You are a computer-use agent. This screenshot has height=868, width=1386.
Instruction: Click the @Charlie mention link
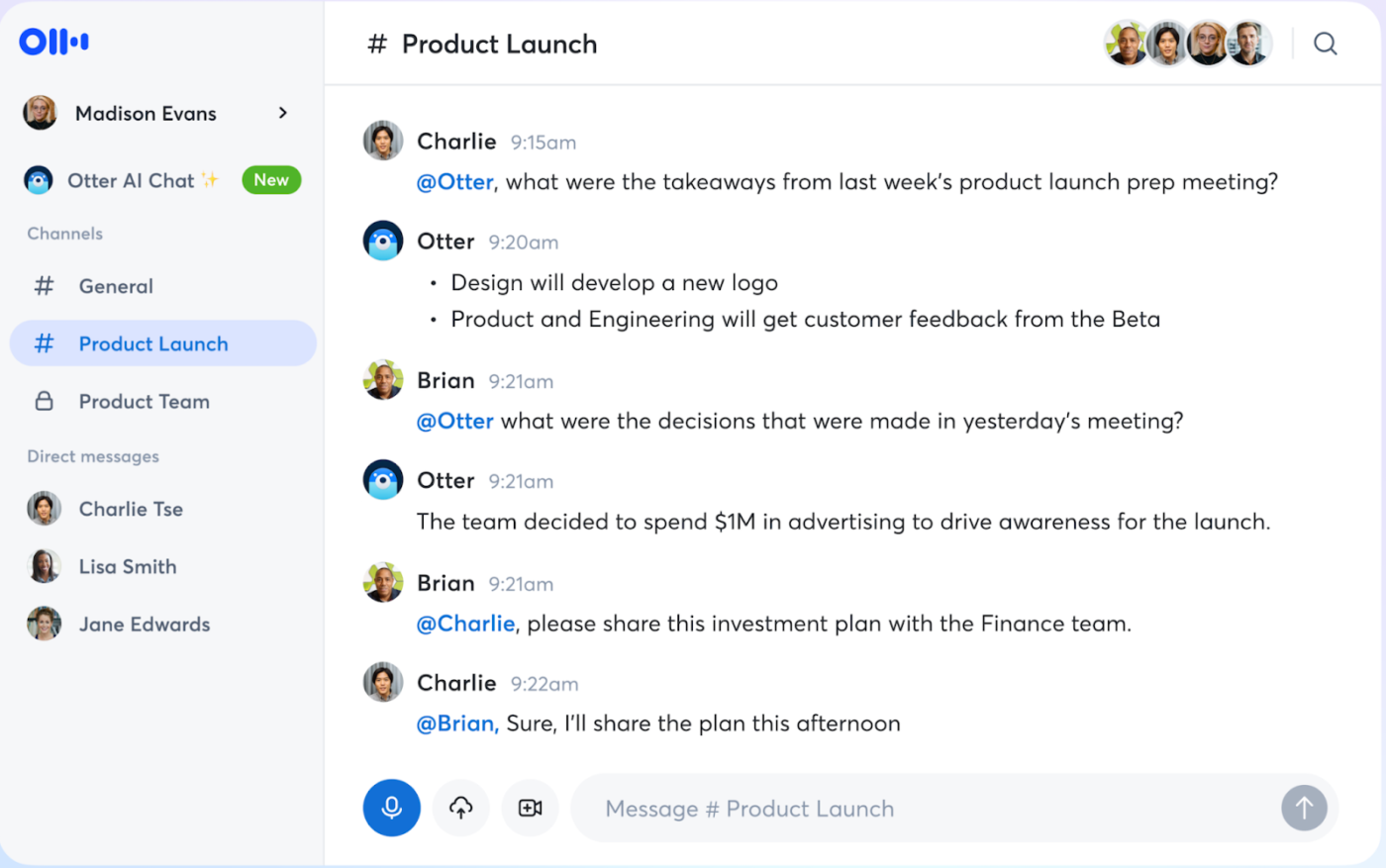(465, 624)
